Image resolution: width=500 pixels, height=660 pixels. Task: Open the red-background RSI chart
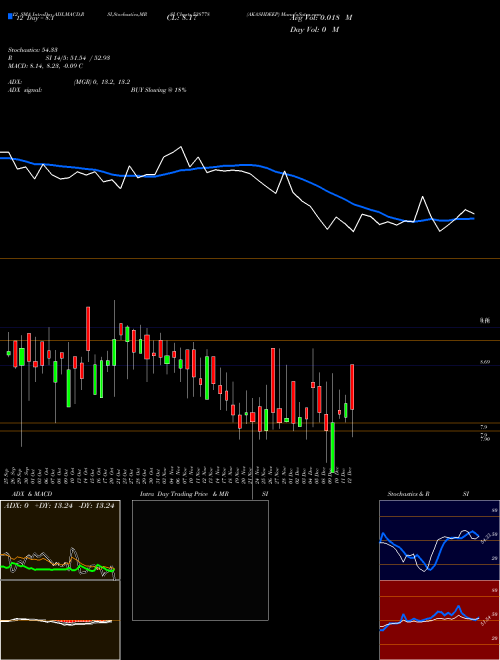[x=439, y=620]
